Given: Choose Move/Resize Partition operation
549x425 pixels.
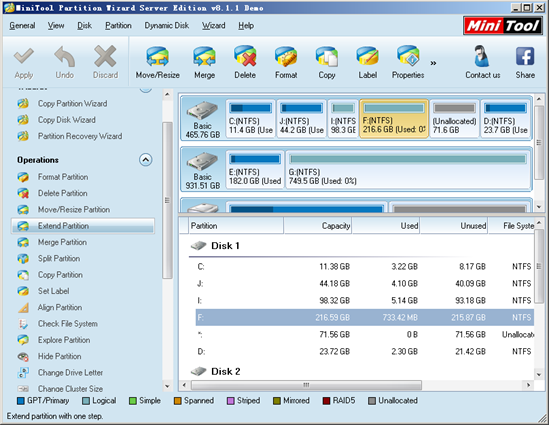Looking at the screenshot, I should pos(74,209).
